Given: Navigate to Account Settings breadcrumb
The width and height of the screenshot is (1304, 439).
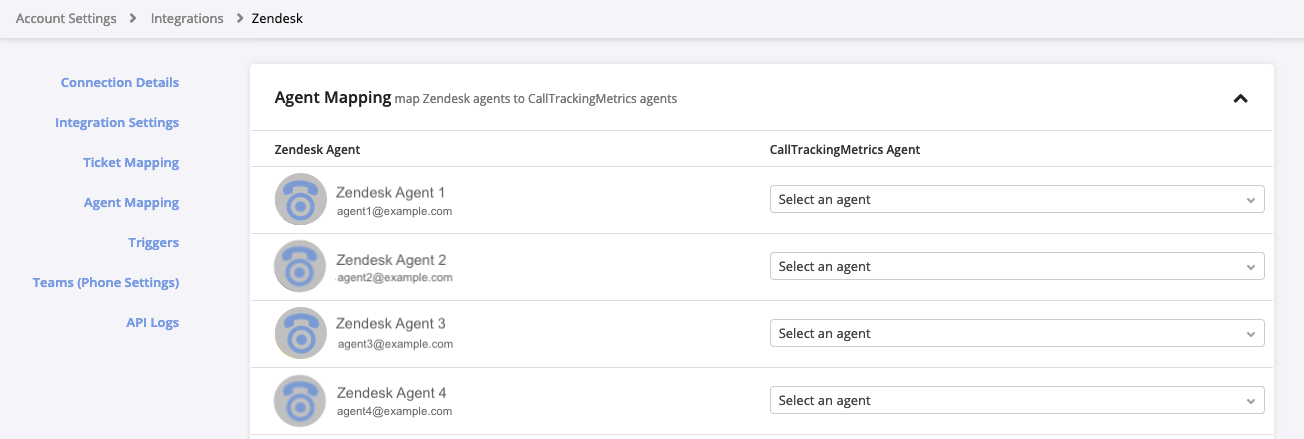Looking at the screenshot, I should click(66, 18).
